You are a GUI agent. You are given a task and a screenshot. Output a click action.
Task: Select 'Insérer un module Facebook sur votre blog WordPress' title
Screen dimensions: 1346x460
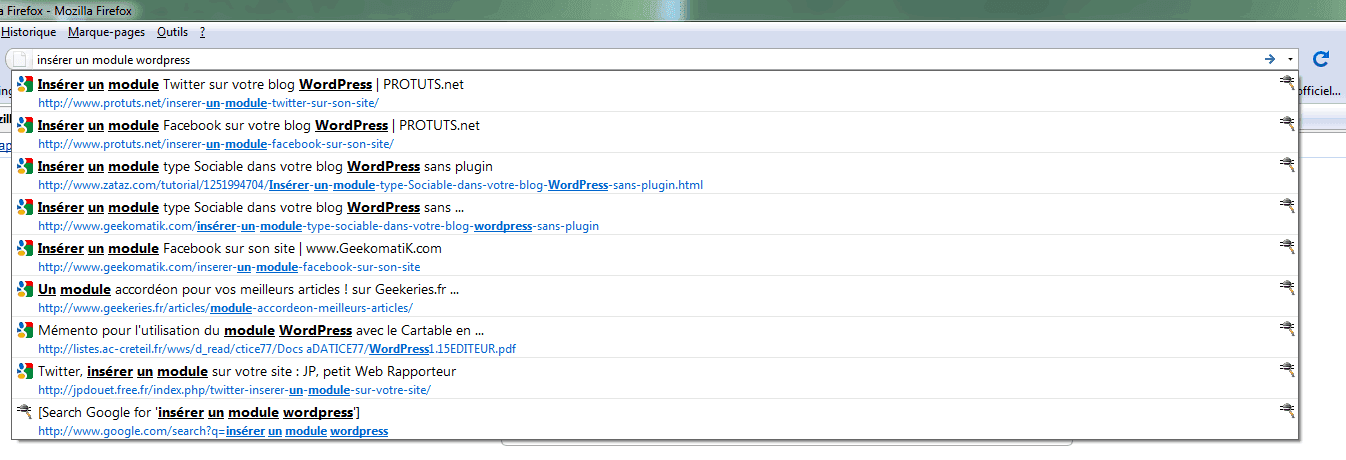(x=259, y=126)
